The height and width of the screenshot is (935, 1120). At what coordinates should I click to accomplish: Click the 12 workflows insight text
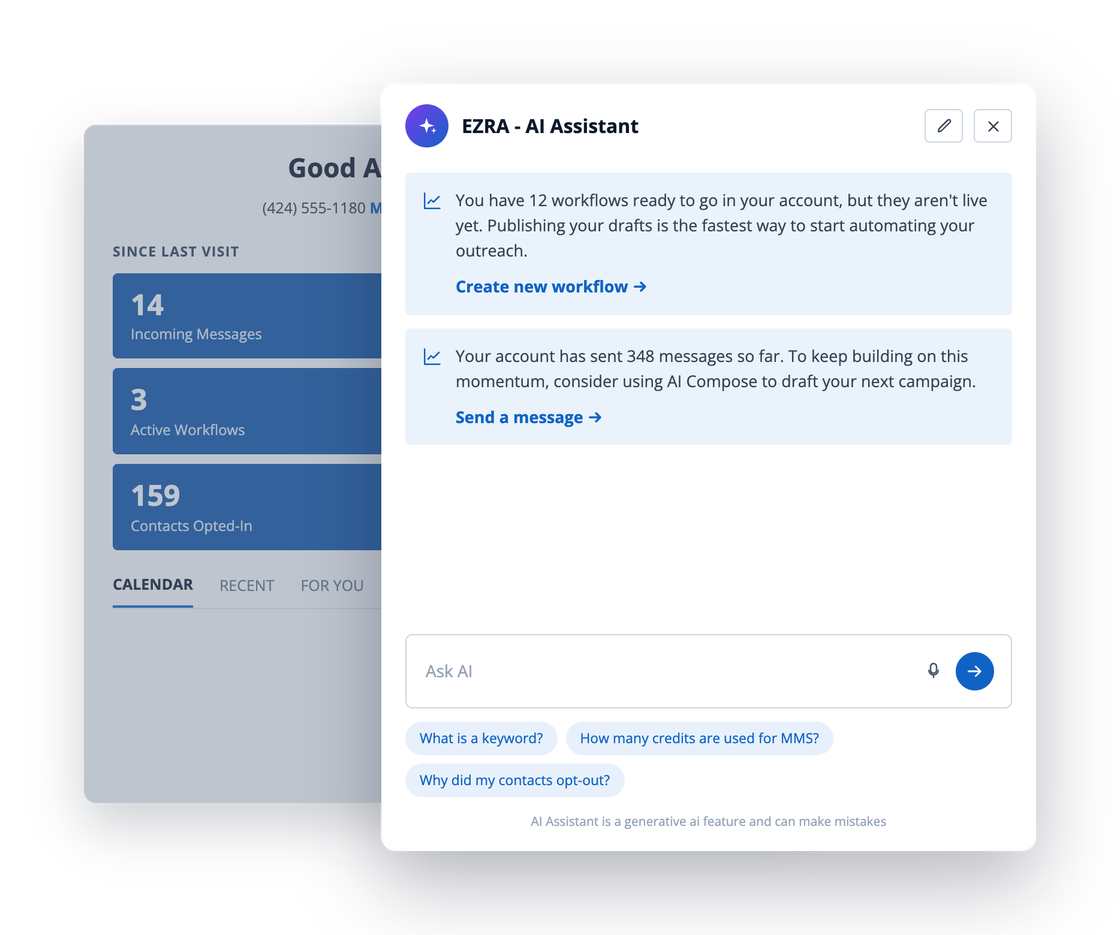point(721,226)
